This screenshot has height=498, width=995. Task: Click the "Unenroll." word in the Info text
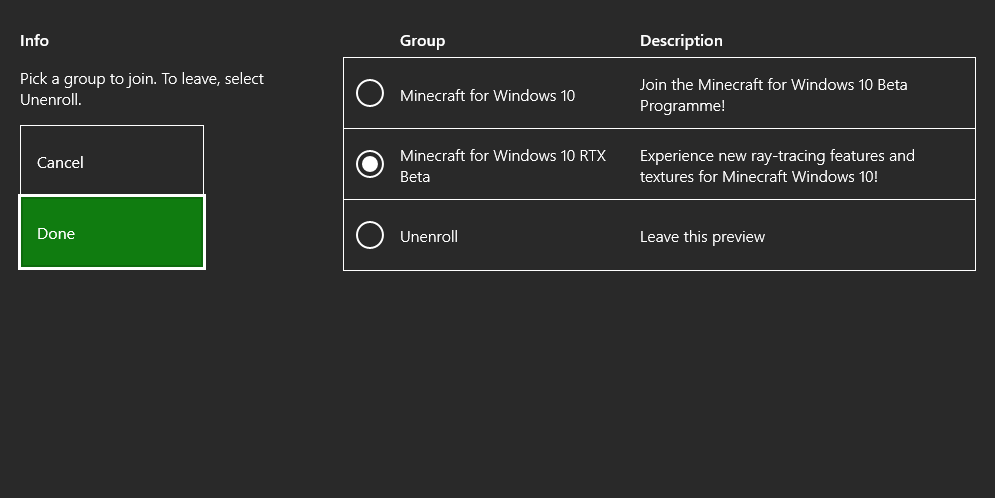click(50, 100)
